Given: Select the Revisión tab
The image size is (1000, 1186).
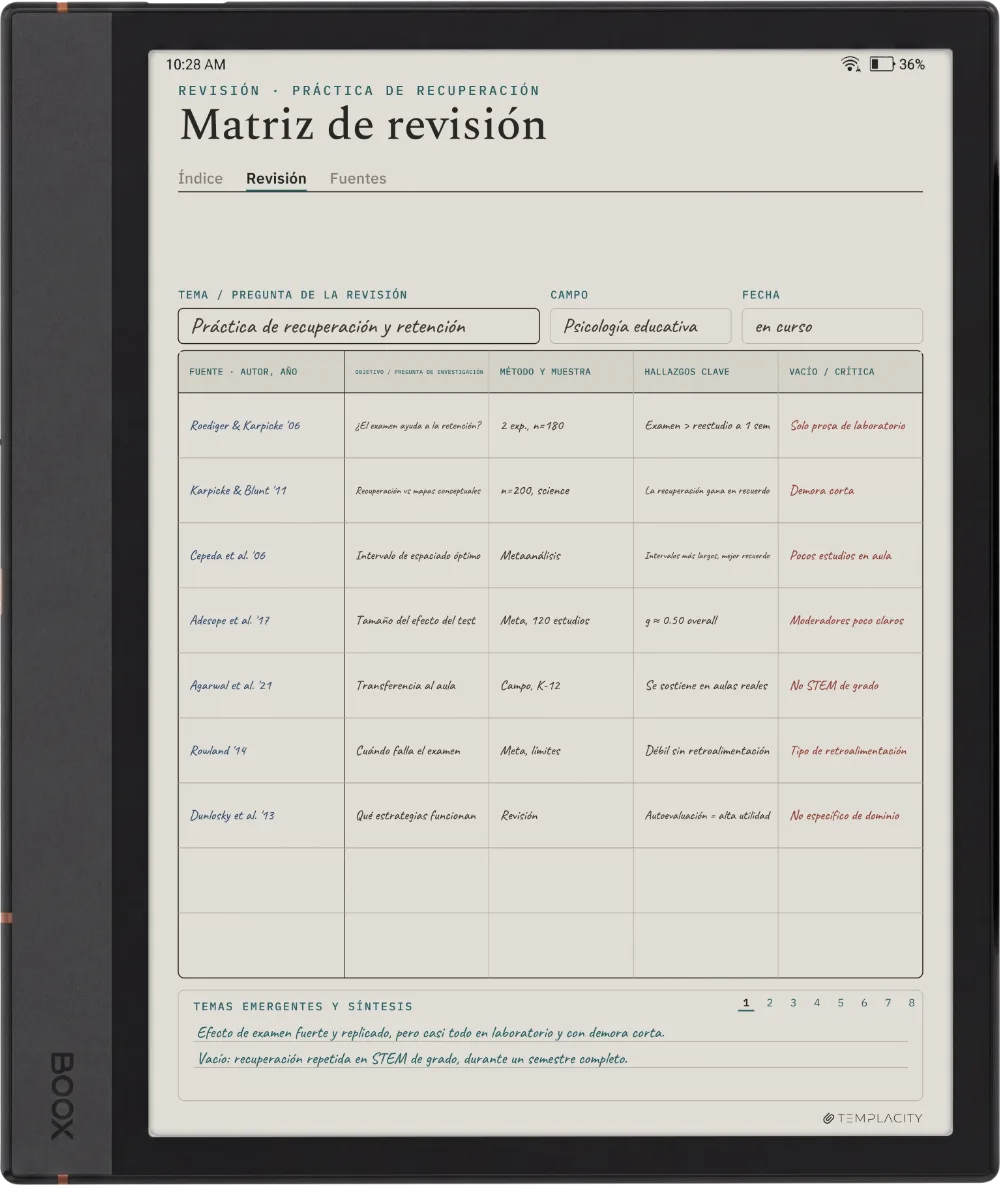Looking at the screenshot, I should tap(276, 179).
